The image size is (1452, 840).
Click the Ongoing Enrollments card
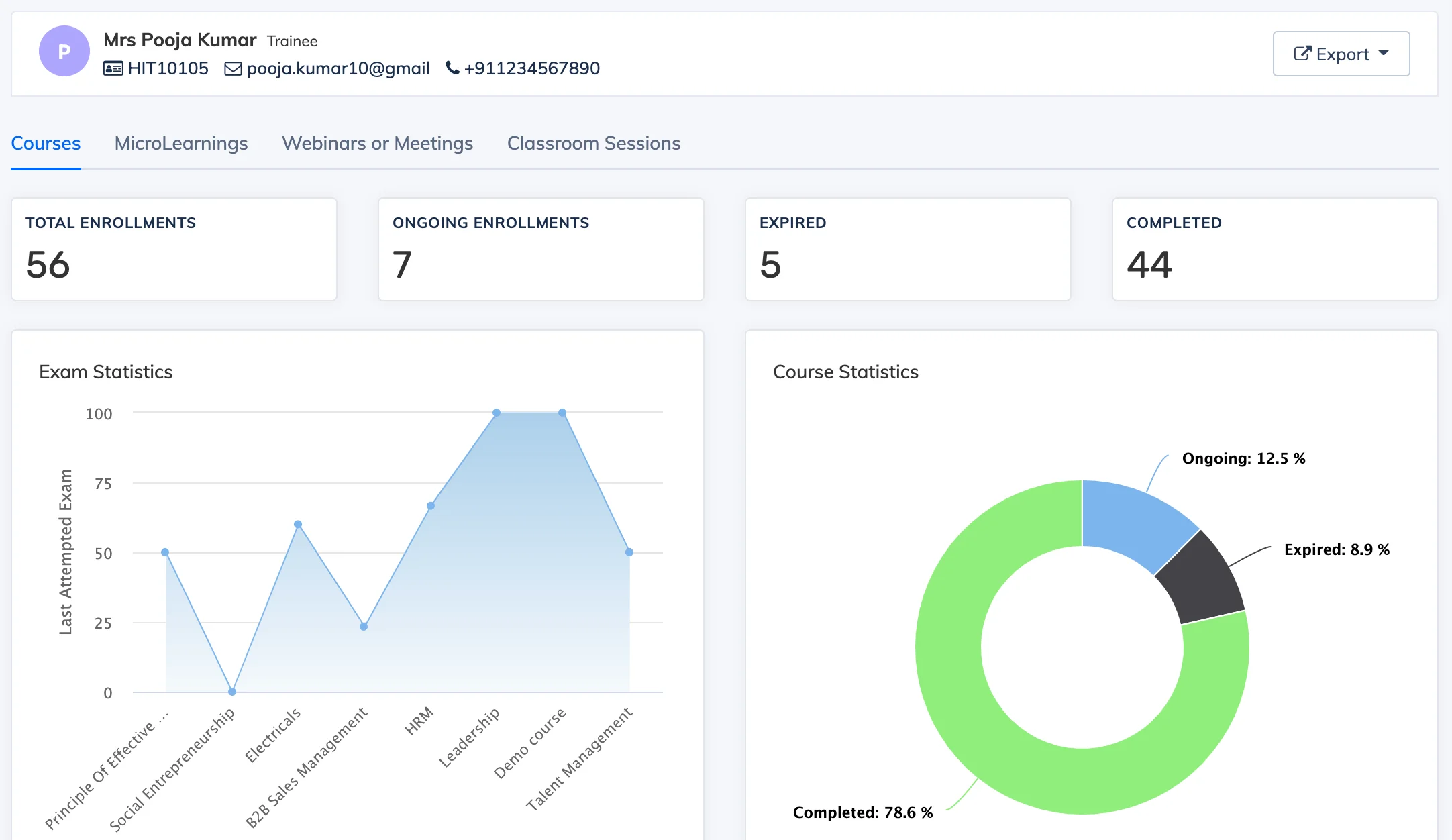(x=541, y=249)
